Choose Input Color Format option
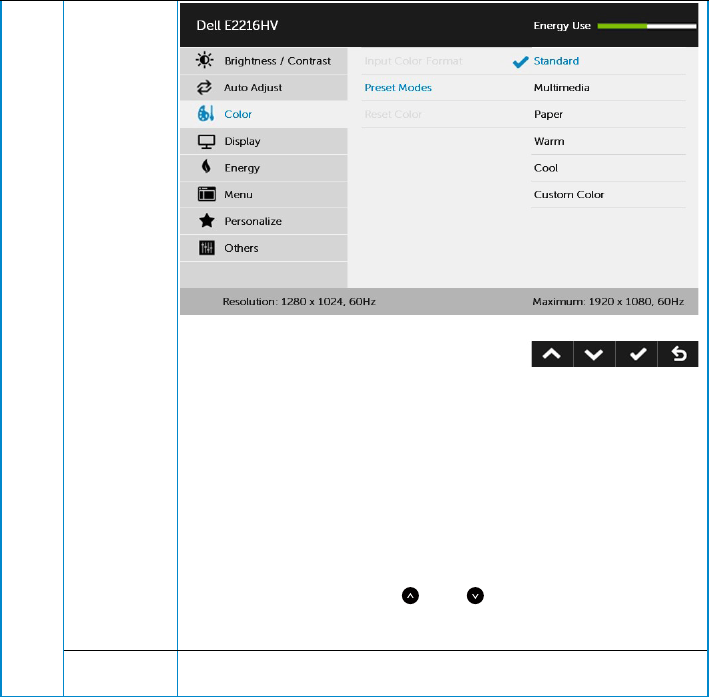The height and width of the screenshot is (697, 709). pyautogui.click(x=413, y=61)
